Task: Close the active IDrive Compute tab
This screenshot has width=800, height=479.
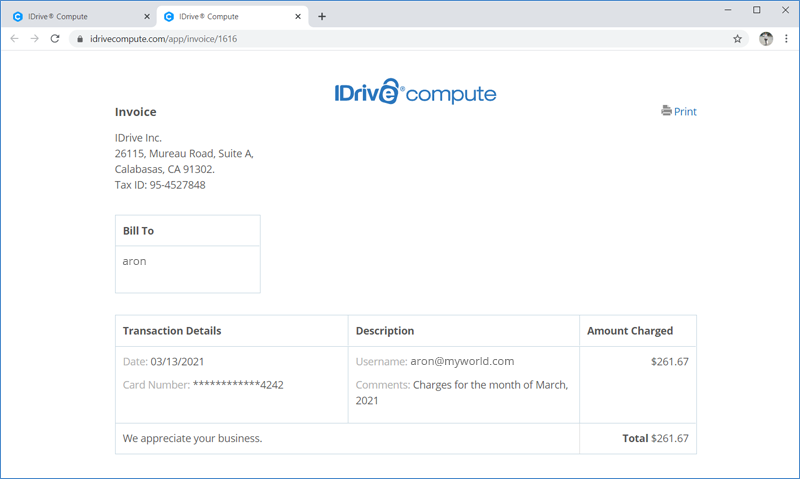Action: [x=298, y=16]
